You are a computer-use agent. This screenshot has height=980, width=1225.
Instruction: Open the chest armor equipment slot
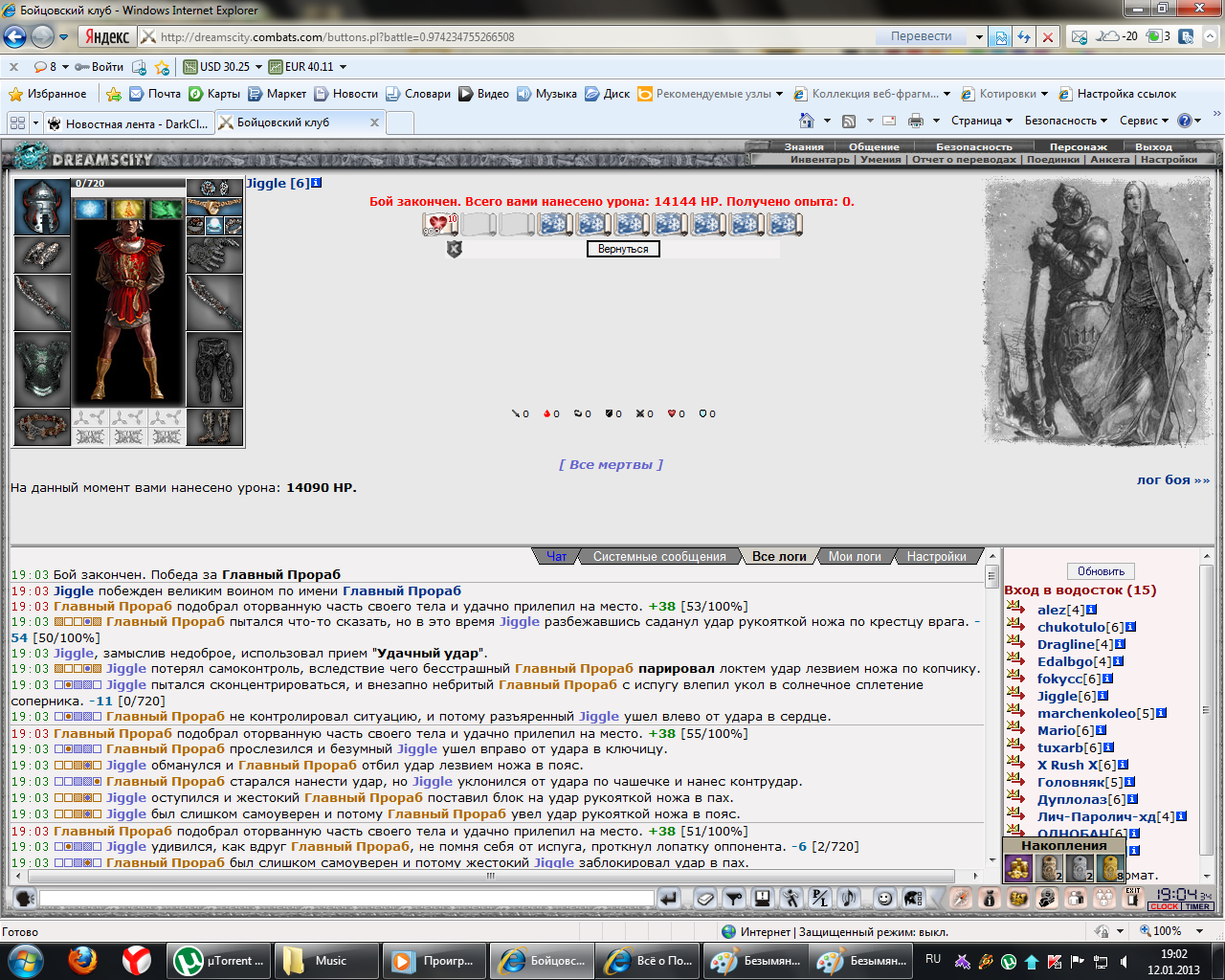(41, 370)
